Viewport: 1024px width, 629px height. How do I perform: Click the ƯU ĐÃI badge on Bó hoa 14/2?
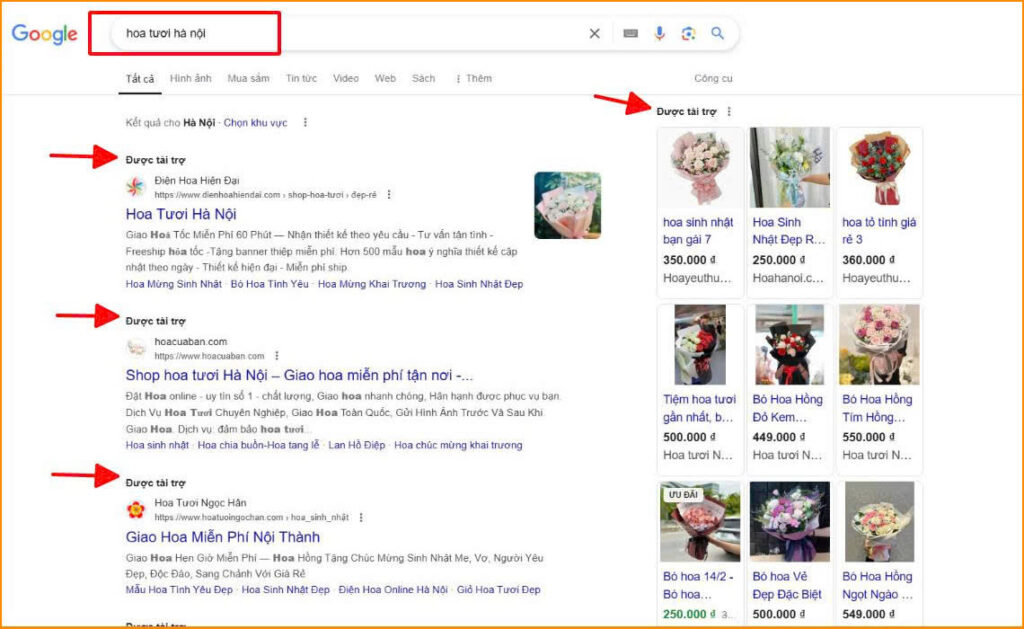pyautogui.click(x=683, y=494)
